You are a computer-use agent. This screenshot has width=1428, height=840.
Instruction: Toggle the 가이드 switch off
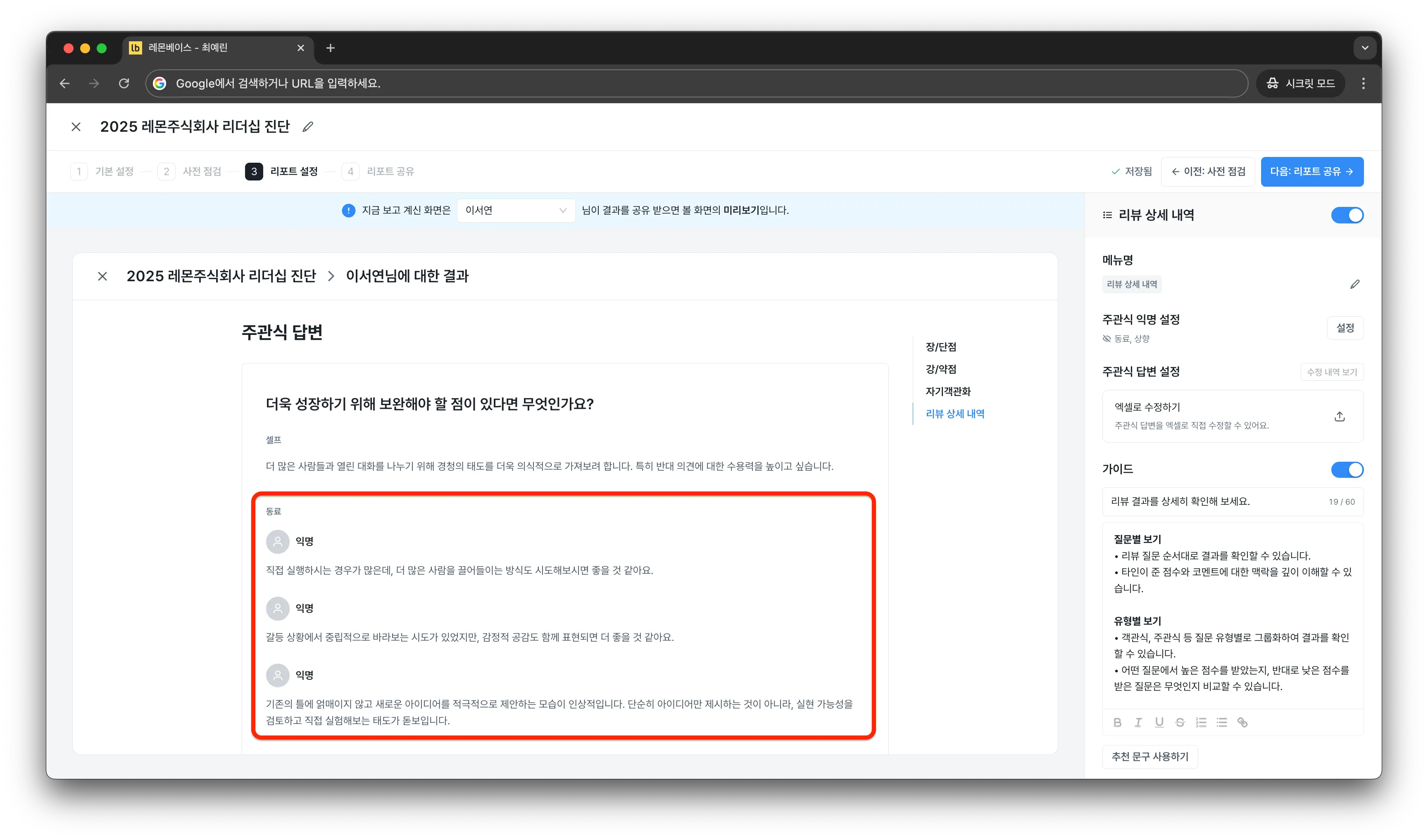1347,470
